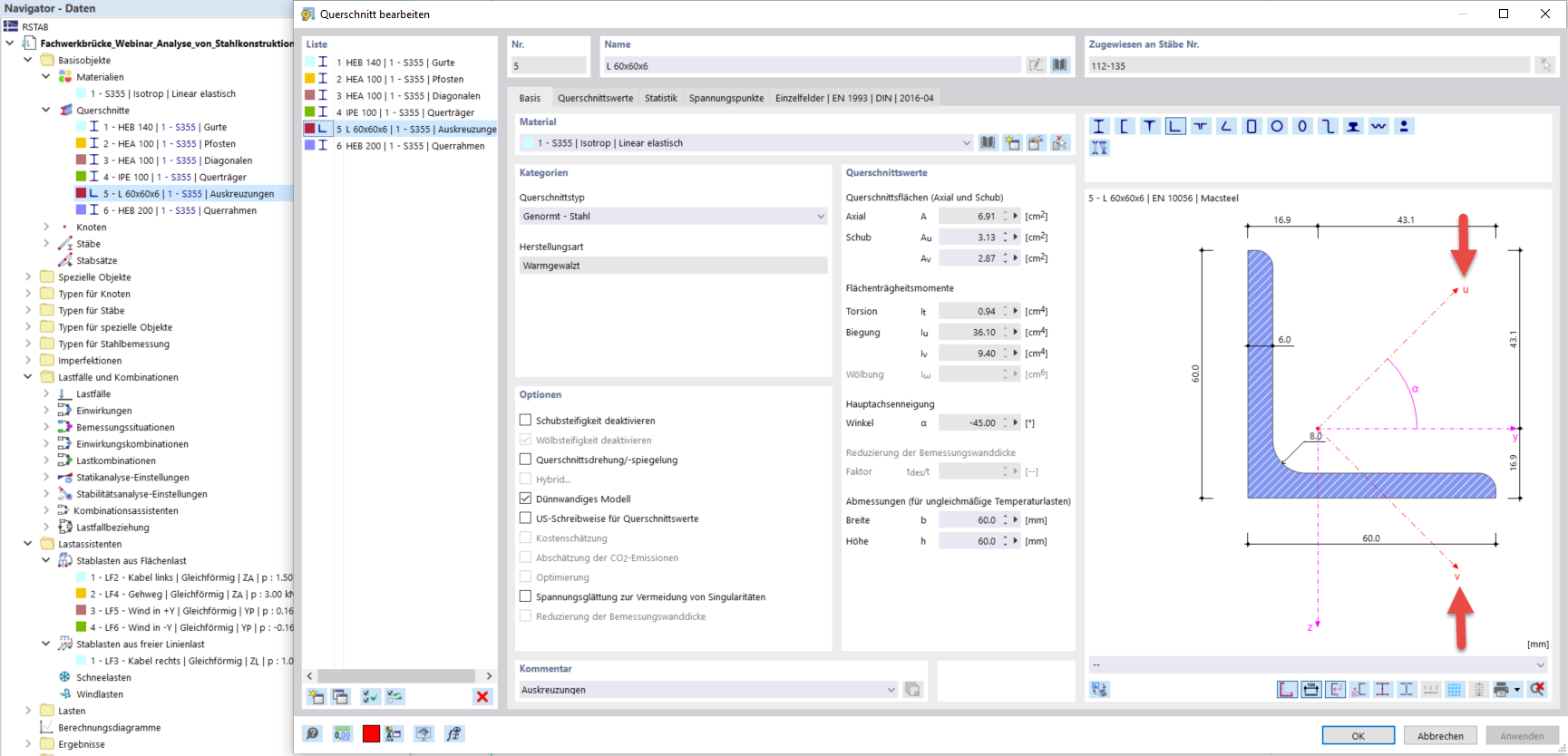Collapse the Querschnitte tree node
1568x756 pixels.
point(46,111)
